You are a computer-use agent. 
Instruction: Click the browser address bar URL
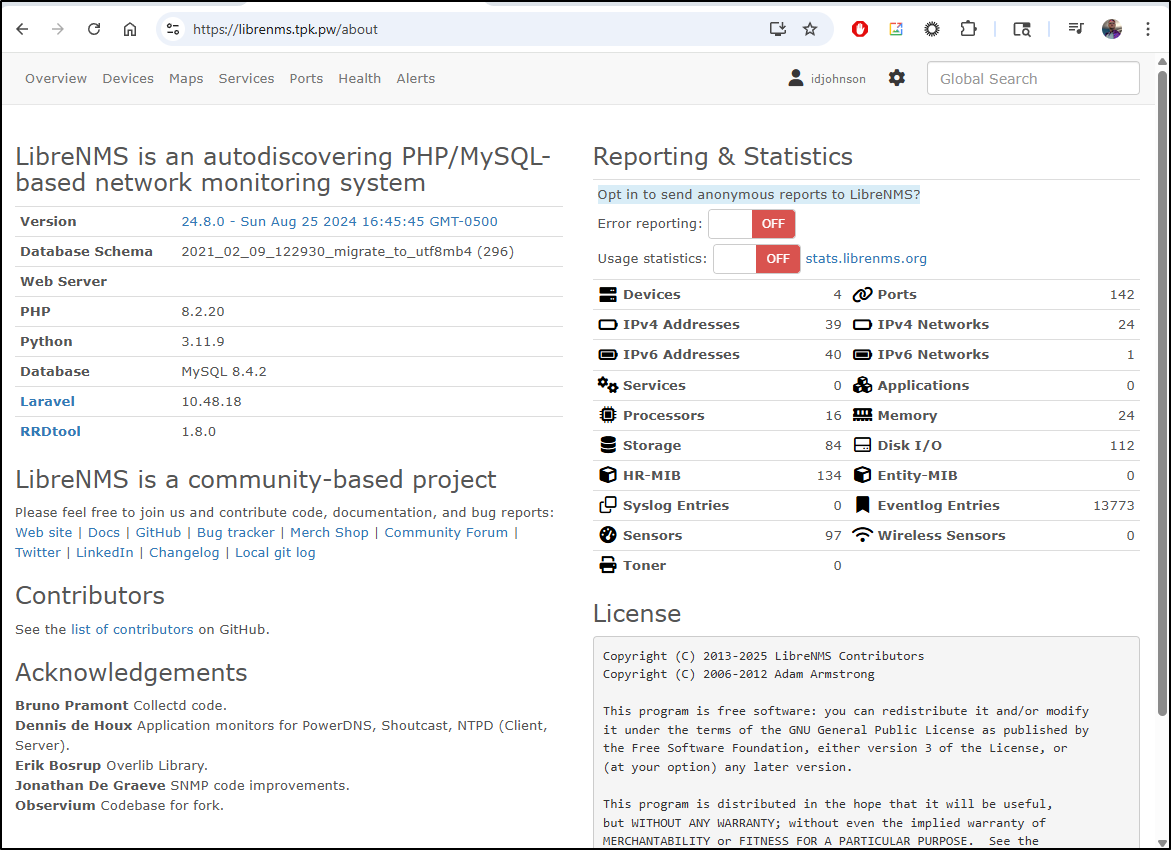point(285,29)
